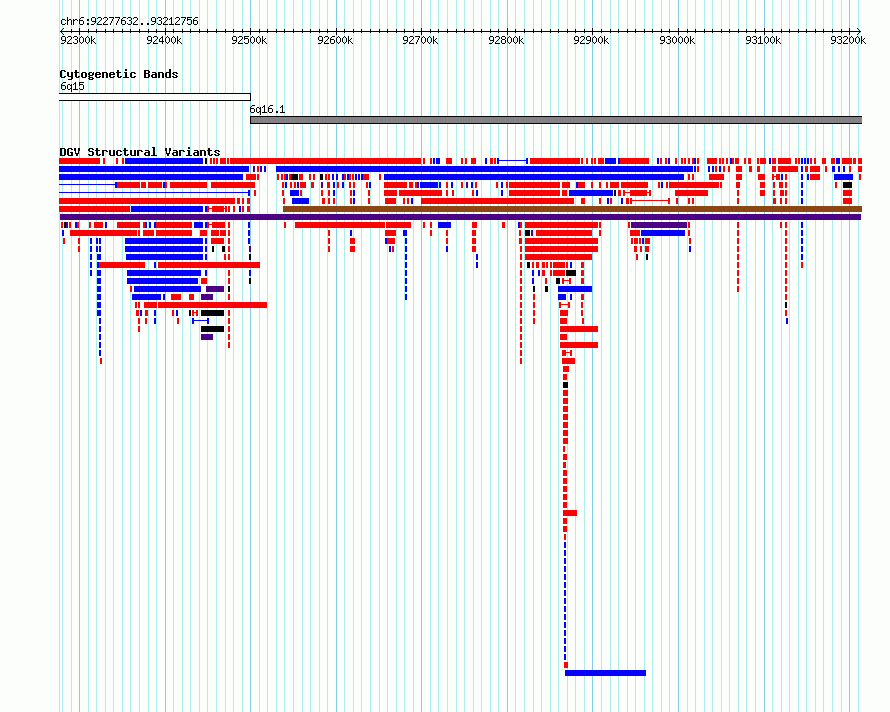
Task: Click the 93000k ruler tick label
Action: pos(677,40)
